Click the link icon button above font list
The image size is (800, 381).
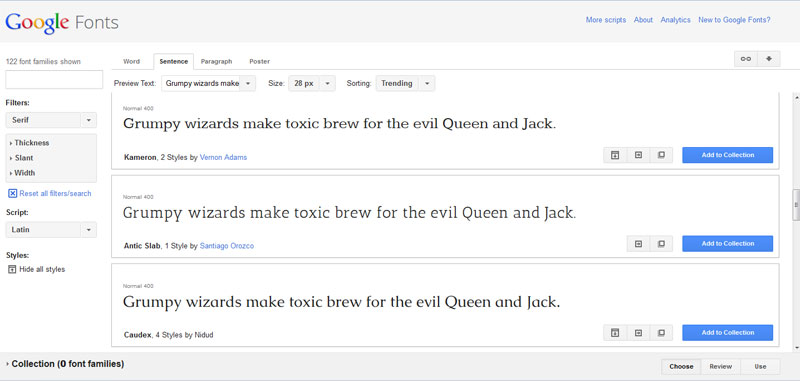(745, 59)
